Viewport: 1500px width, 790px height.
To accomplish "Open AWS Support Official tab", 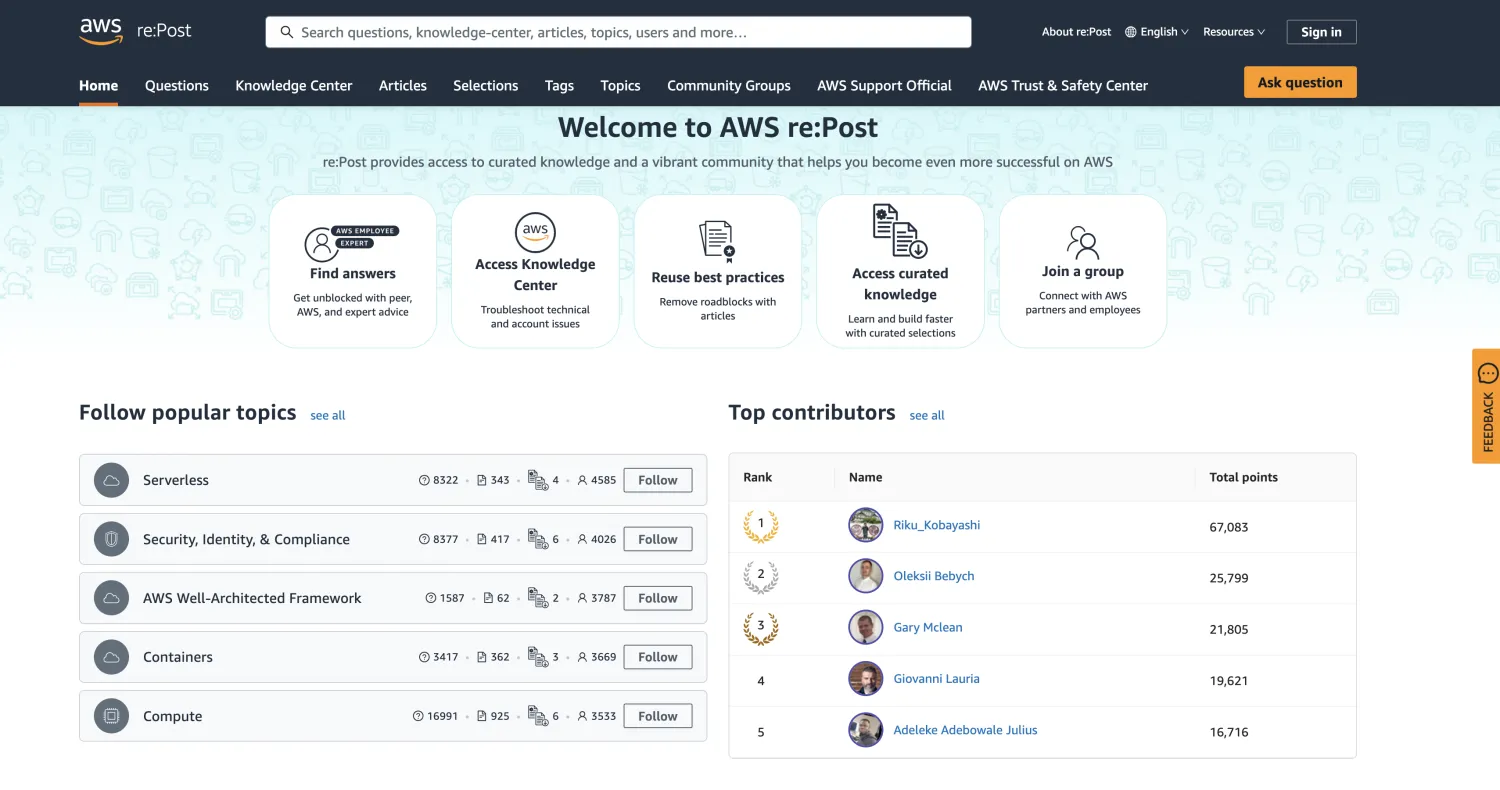I will pos(884,86).
